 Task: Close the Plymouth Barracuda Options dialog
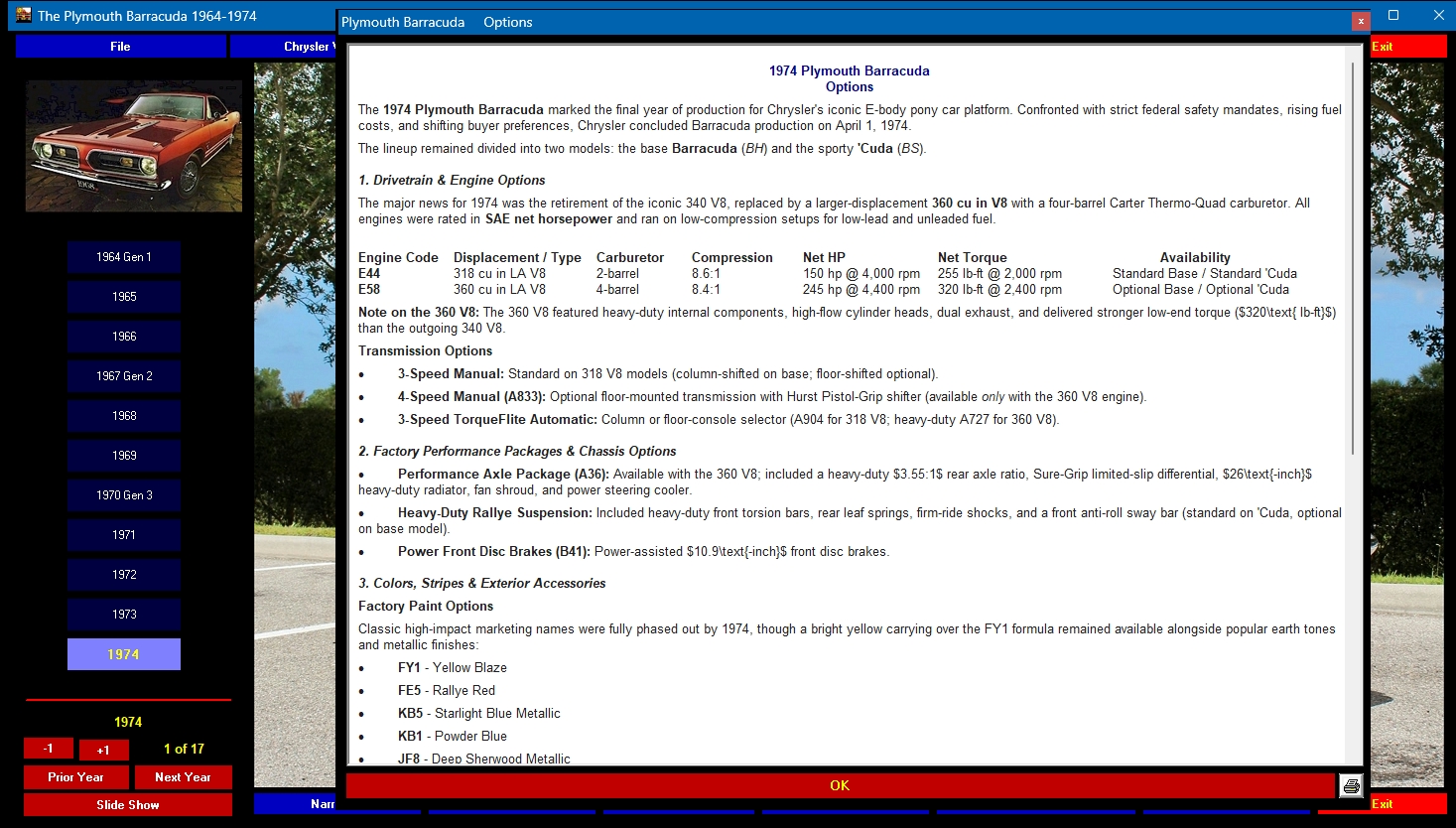pyautogui.click(x=1361, y=21)
